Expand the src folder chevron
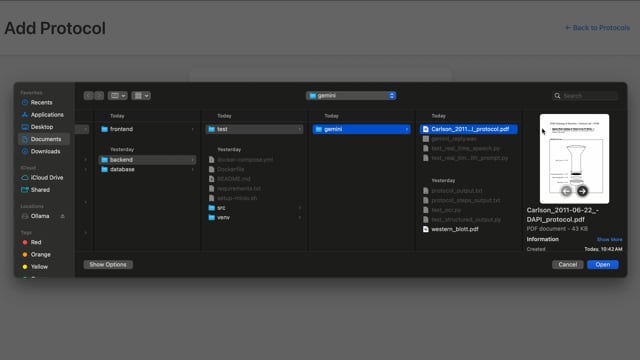This screenshot has width=640, height=360. click(x=300, y=208)
